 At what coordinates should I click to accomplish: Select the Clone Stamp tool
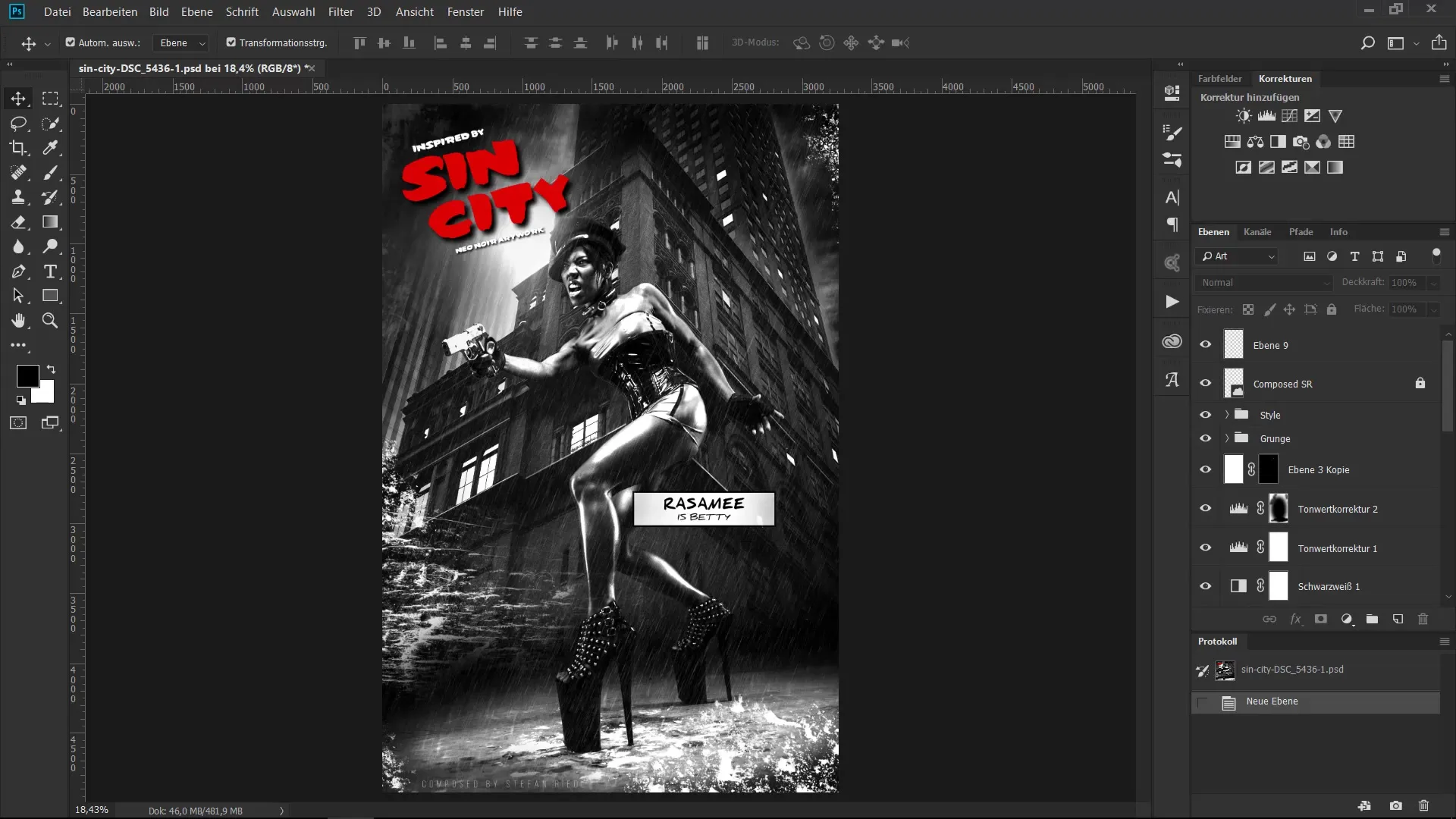pos(18,197)
